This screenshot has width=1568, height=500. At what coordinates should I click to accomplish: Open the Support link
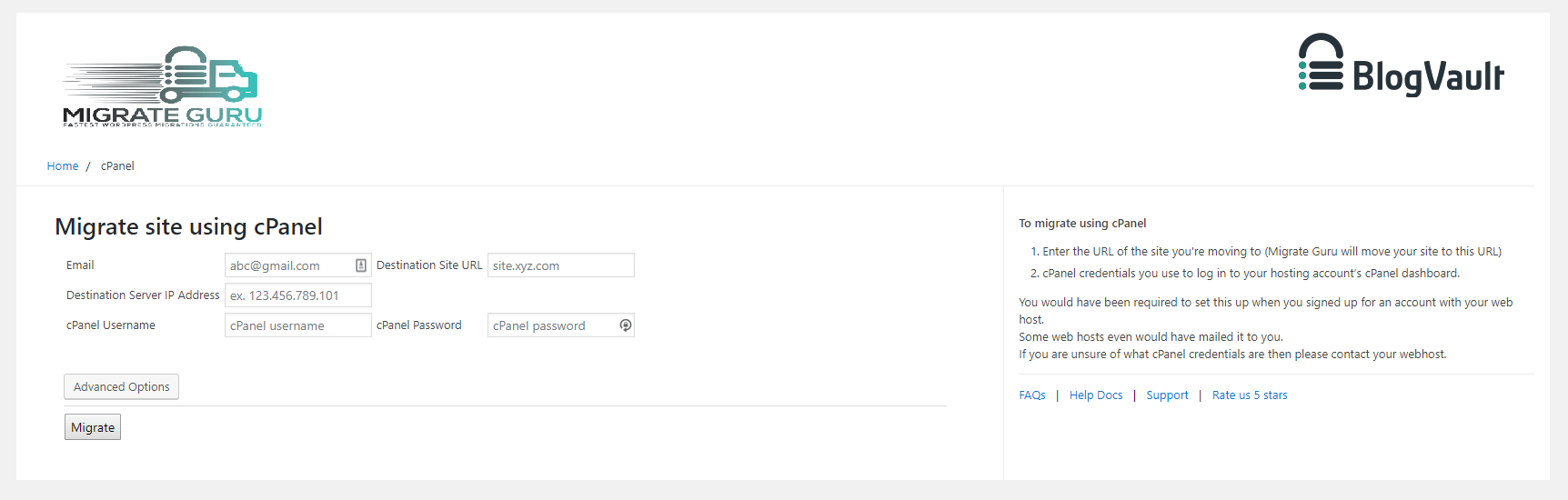click(x=1167, y=395)
